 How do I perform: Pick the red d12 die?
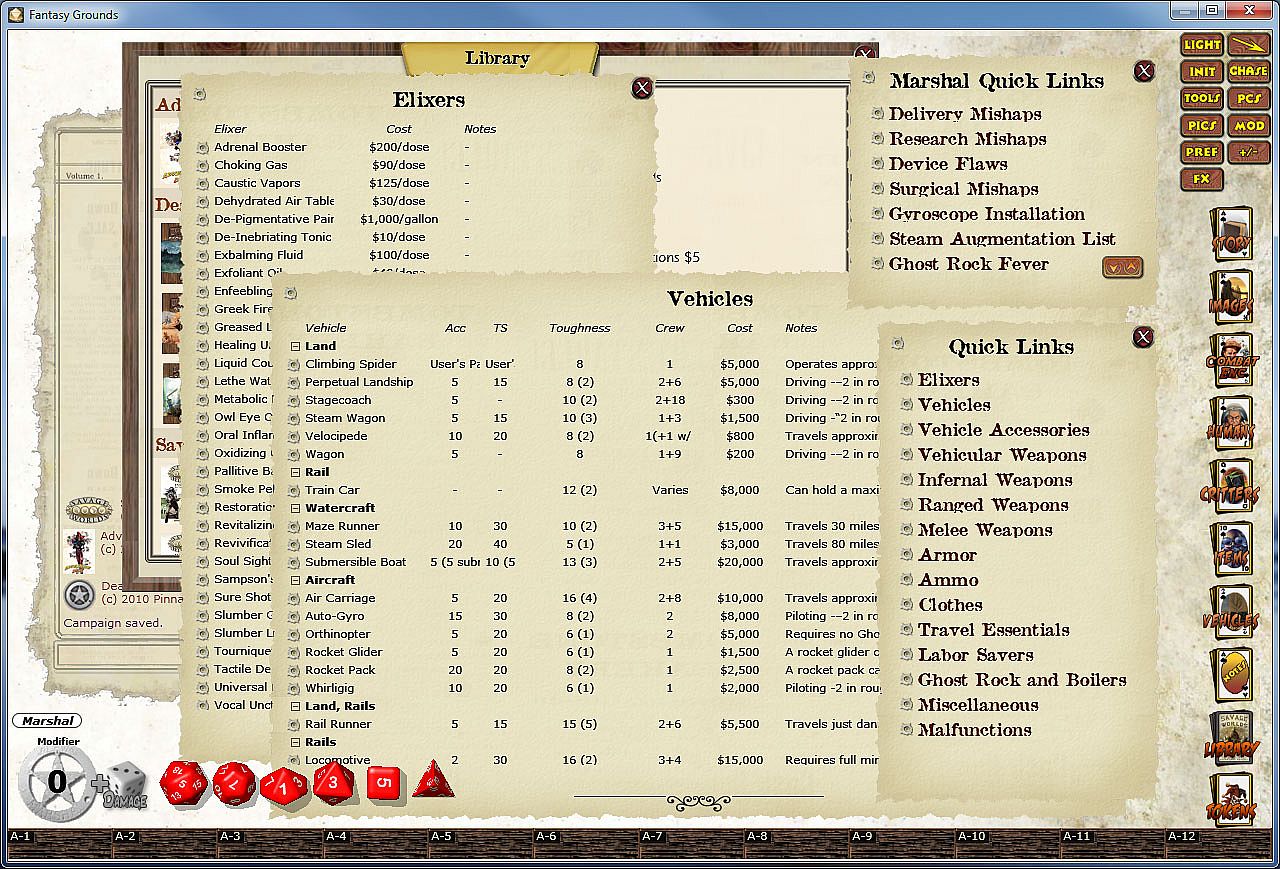235,783
